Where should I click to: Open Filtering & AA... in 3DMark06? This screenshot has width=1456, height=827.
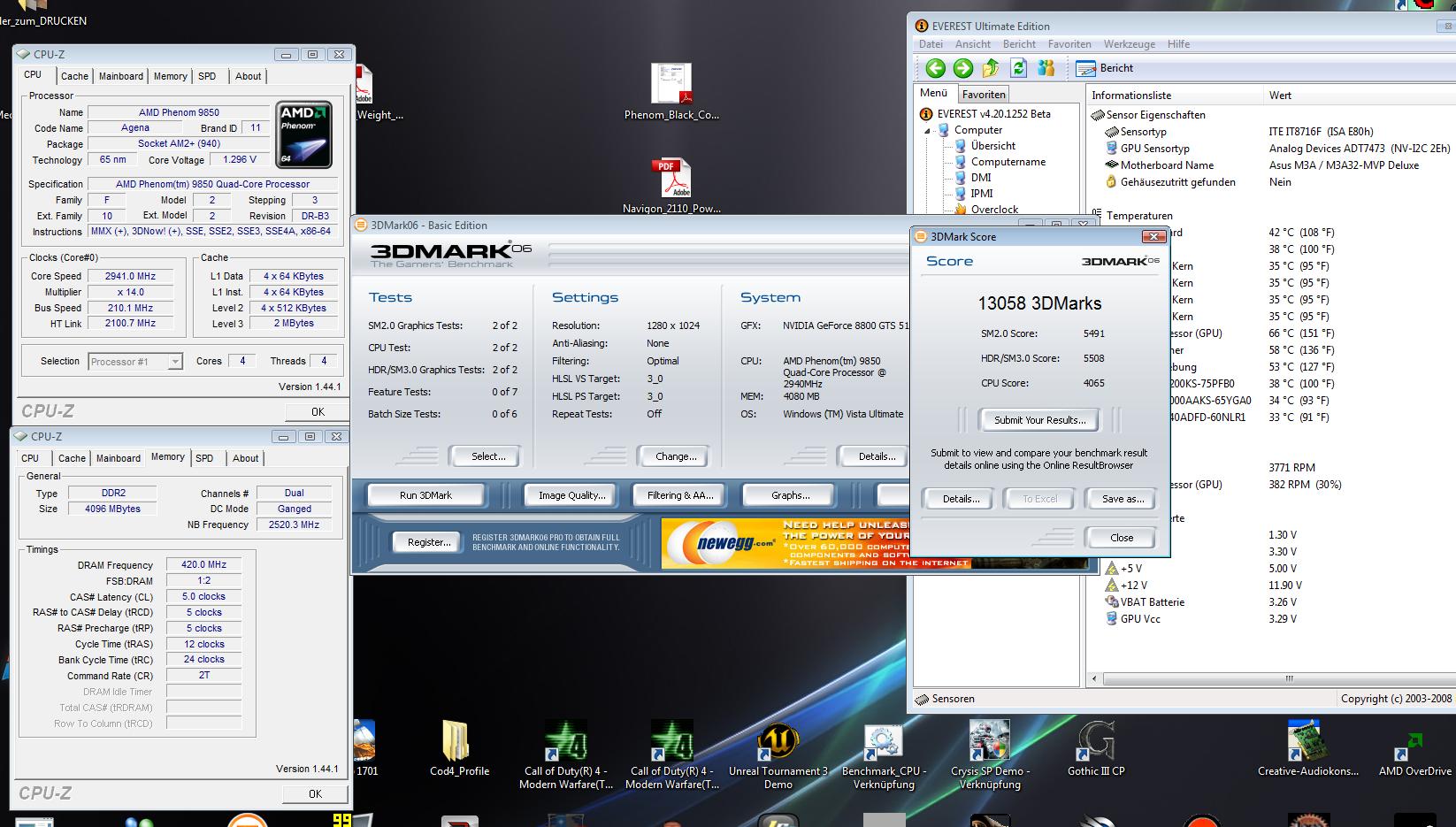tap(679, 495)
